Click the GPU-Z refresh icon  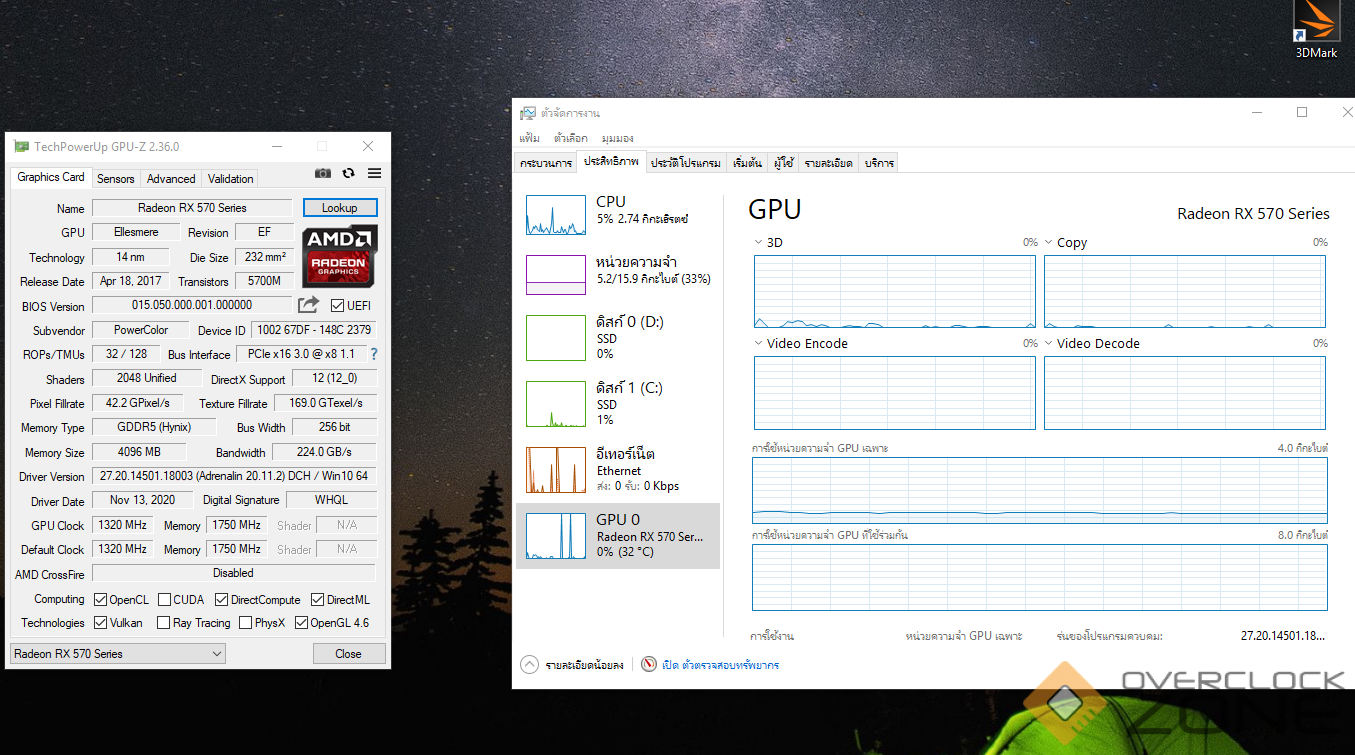(x=348, y=173)
